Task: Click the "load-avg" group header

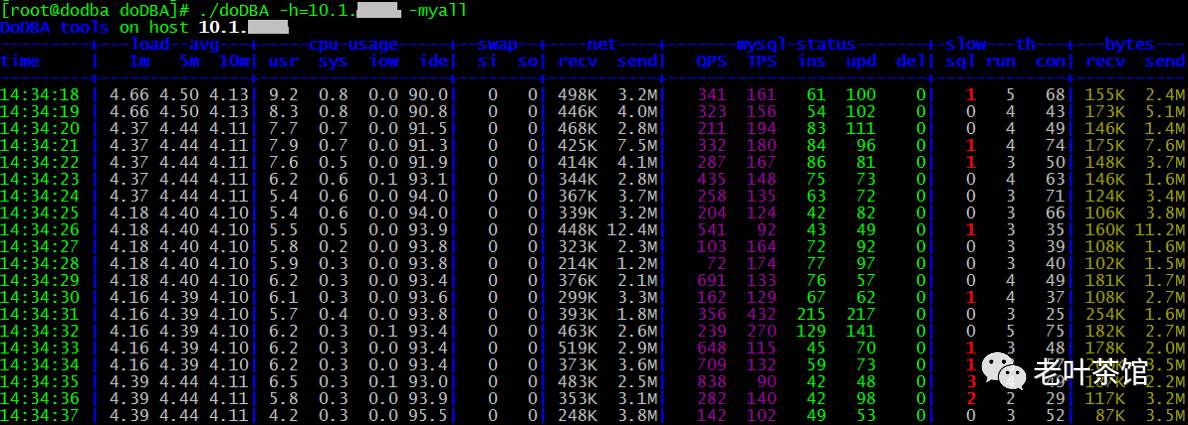Action: (x=175, y=45)
